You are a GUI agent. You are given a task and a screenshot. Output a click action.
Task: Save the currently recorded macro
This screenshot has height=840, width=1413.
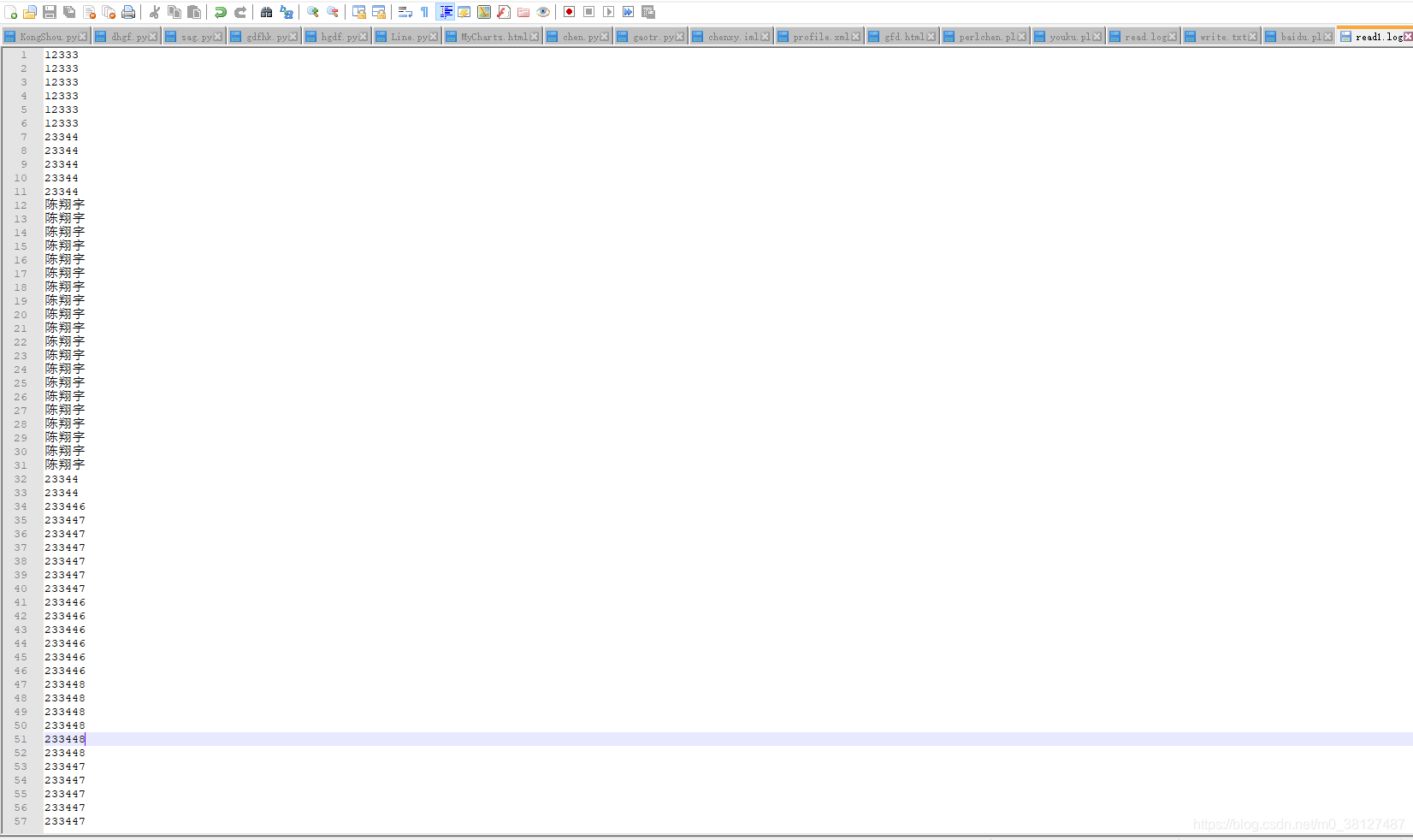tap(648, 12)
